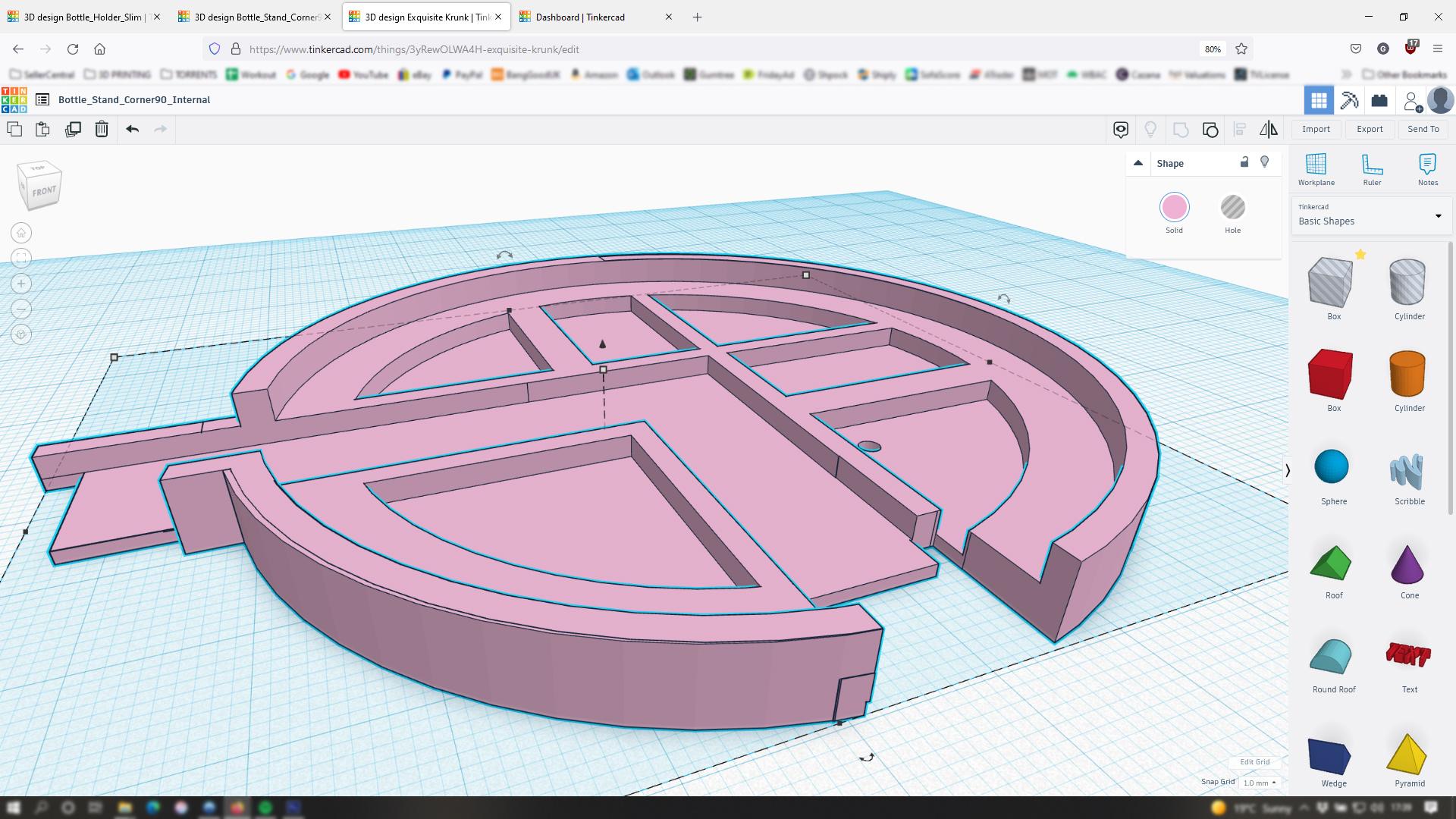Toggle shape visibility lightbulb in Shape panel

coord(1264,162)
